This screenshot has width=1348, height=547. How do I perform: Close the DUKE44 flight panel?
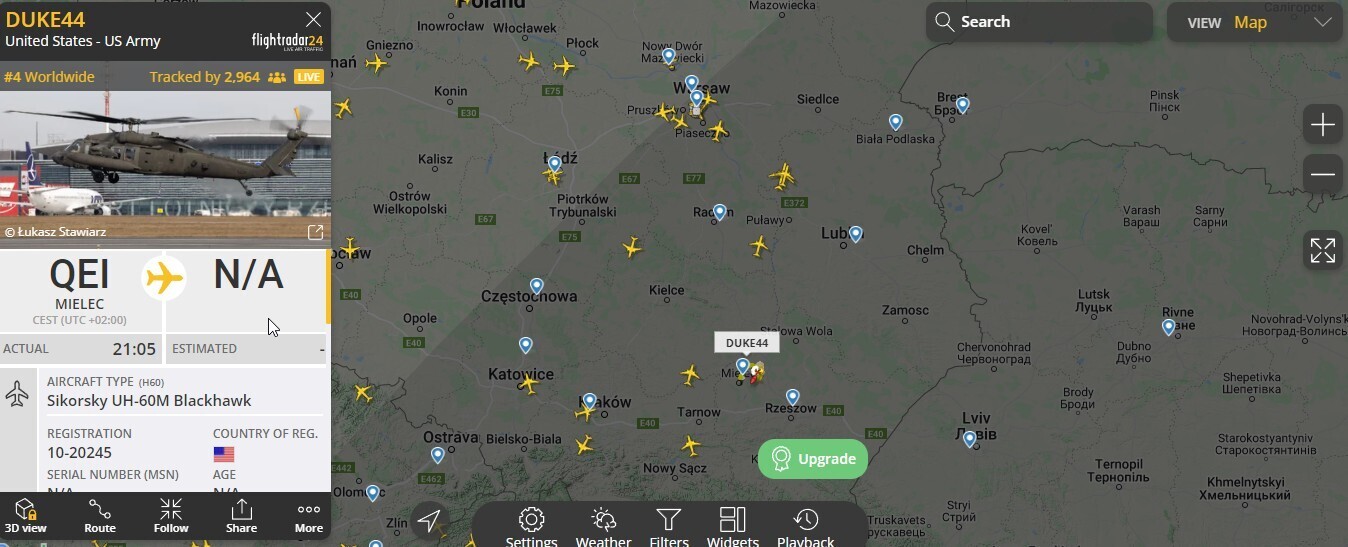tap(313, 19)
